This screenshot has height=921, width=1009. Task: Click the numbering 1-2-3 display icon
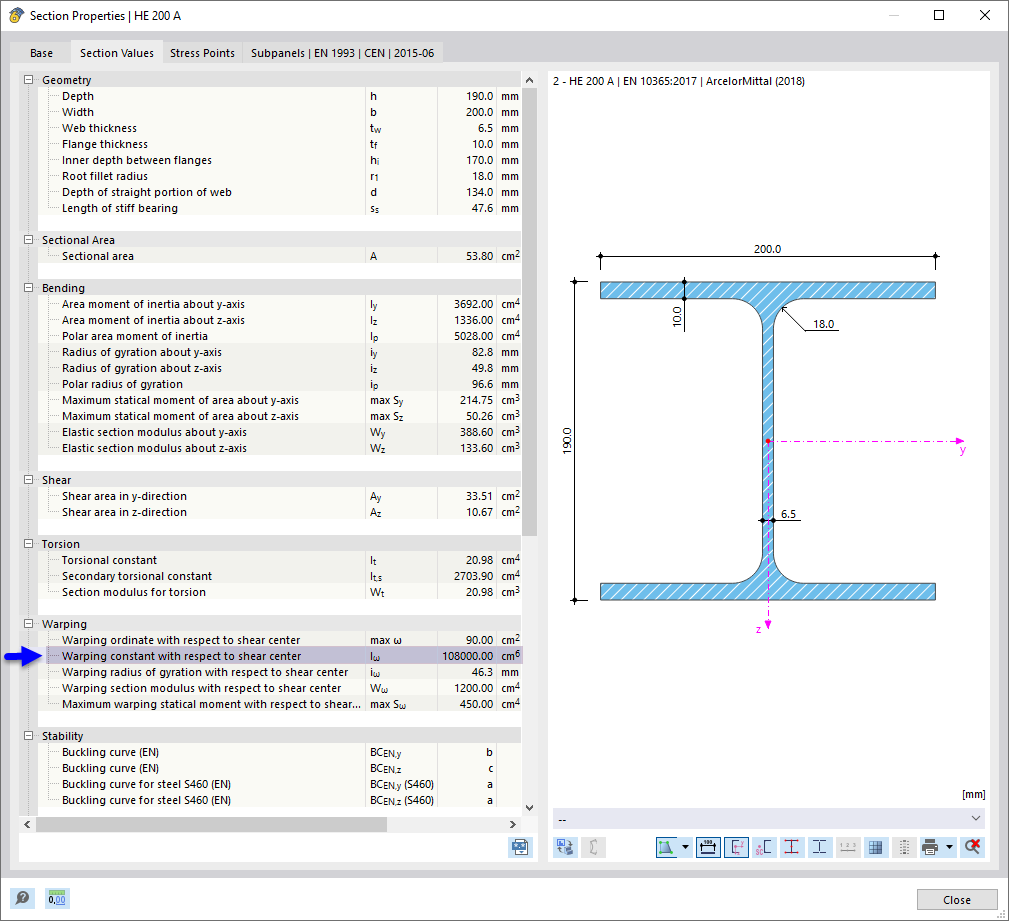pos(846,847)
